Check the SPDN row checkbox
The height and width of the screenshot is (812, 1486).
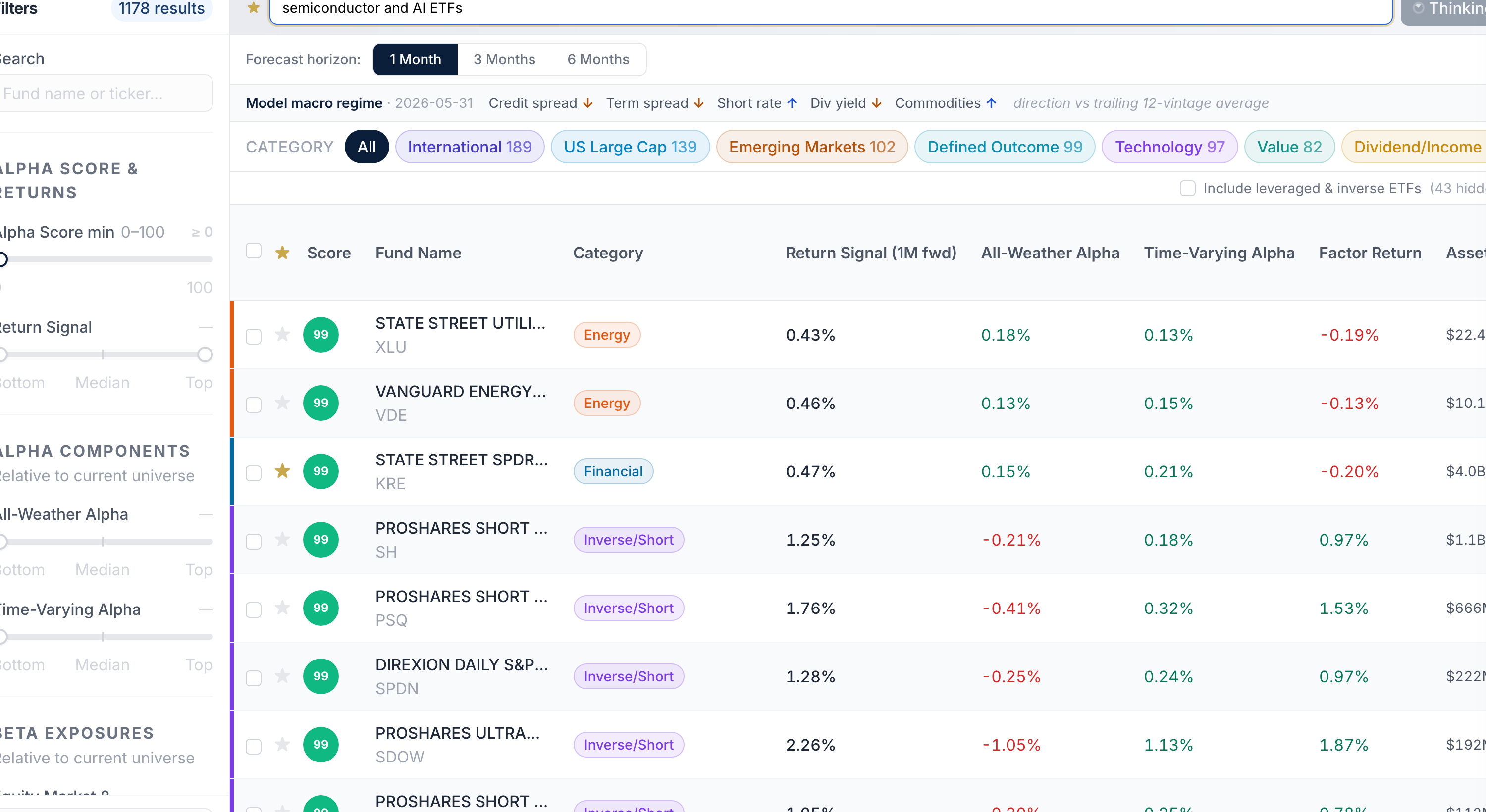pyautogui.click(x=254, y=678)
